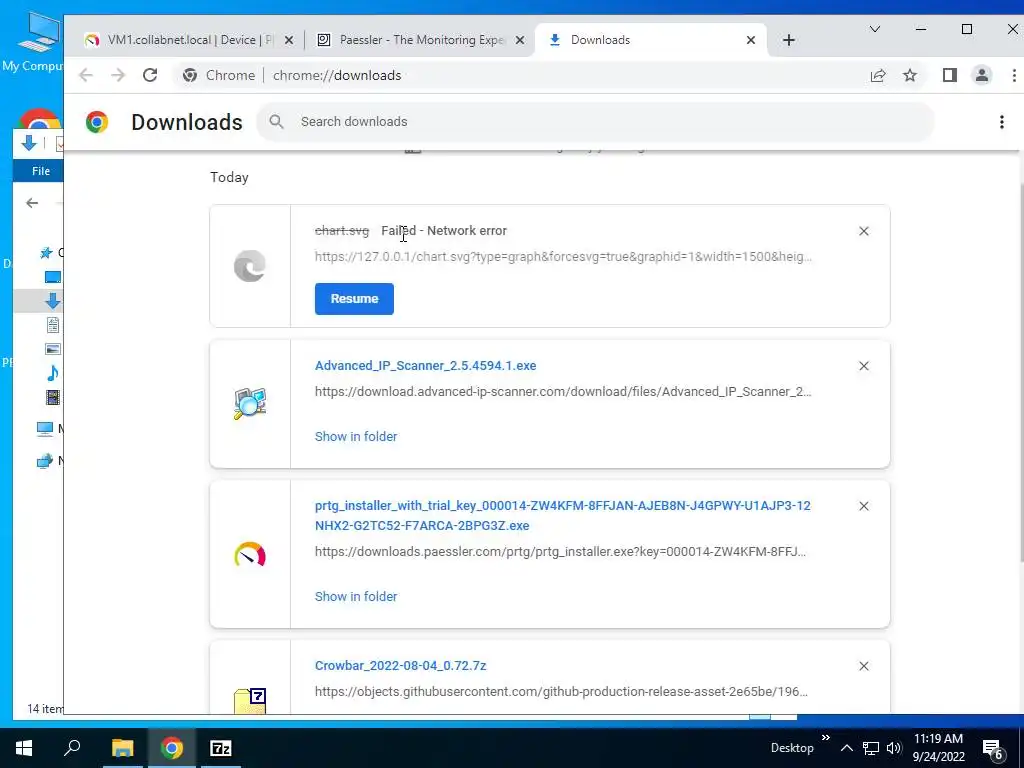Image resolution: width=1024 pixels, height=768 pixels.
Task: Resume the failed chart.svg download
Action: [354, 298]
